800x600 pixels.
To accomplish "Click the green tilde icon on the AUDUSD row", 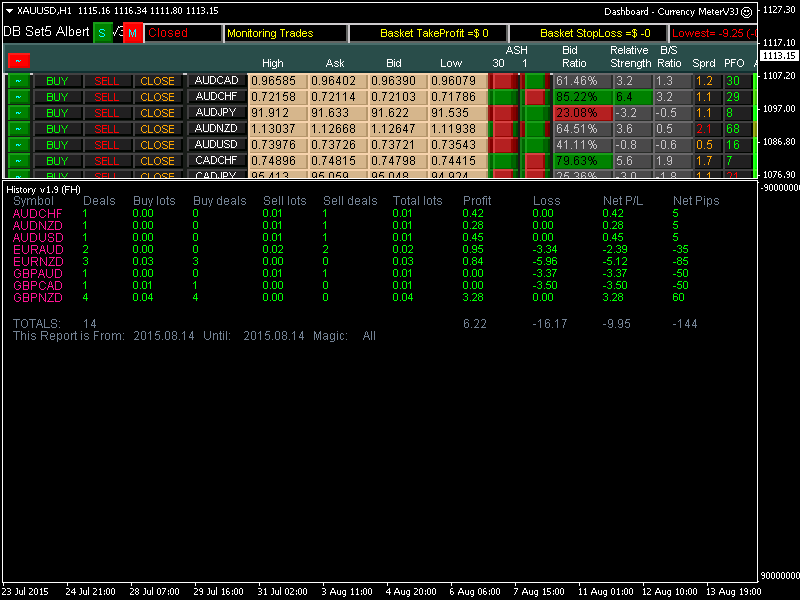I will coord(19,145).
